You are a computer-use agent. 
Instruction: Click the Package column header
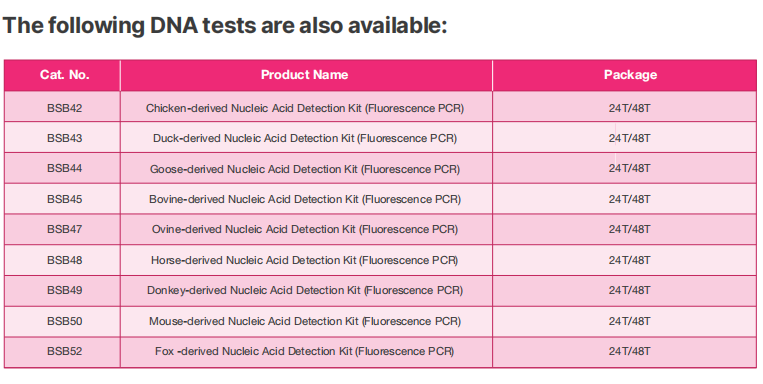(630, 75)
